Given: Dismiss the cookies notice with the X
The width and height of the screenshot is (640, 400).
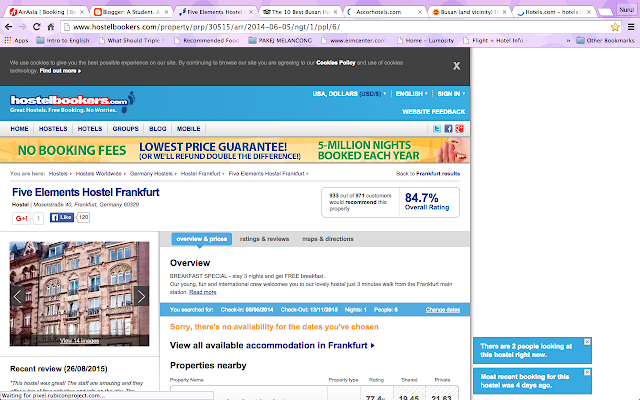Looking at the screenshot, I should 456,66.
